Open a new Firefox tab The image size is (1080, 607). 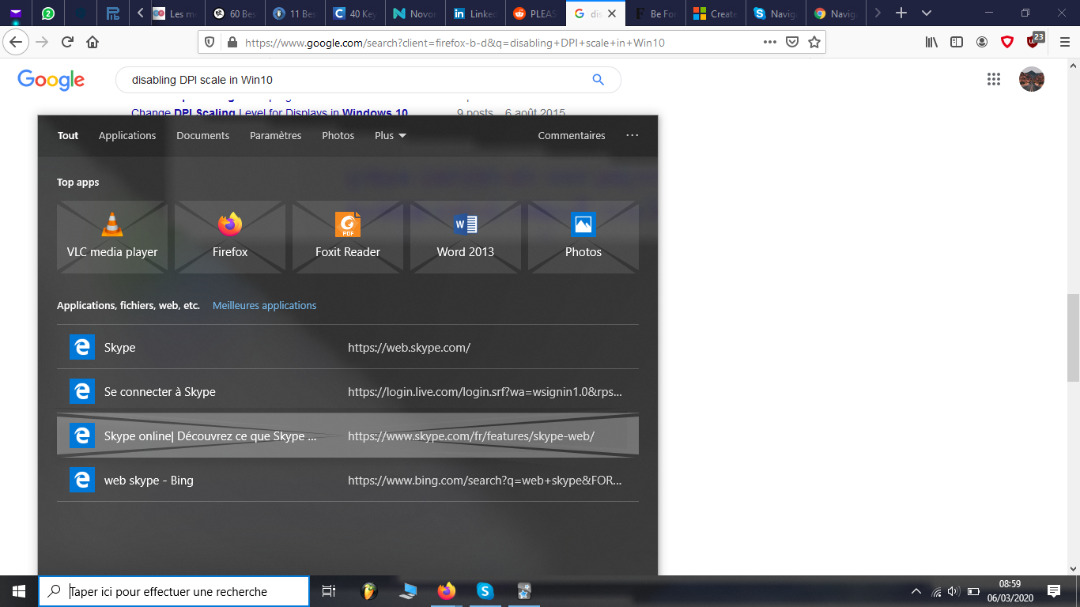click(901, 13)
